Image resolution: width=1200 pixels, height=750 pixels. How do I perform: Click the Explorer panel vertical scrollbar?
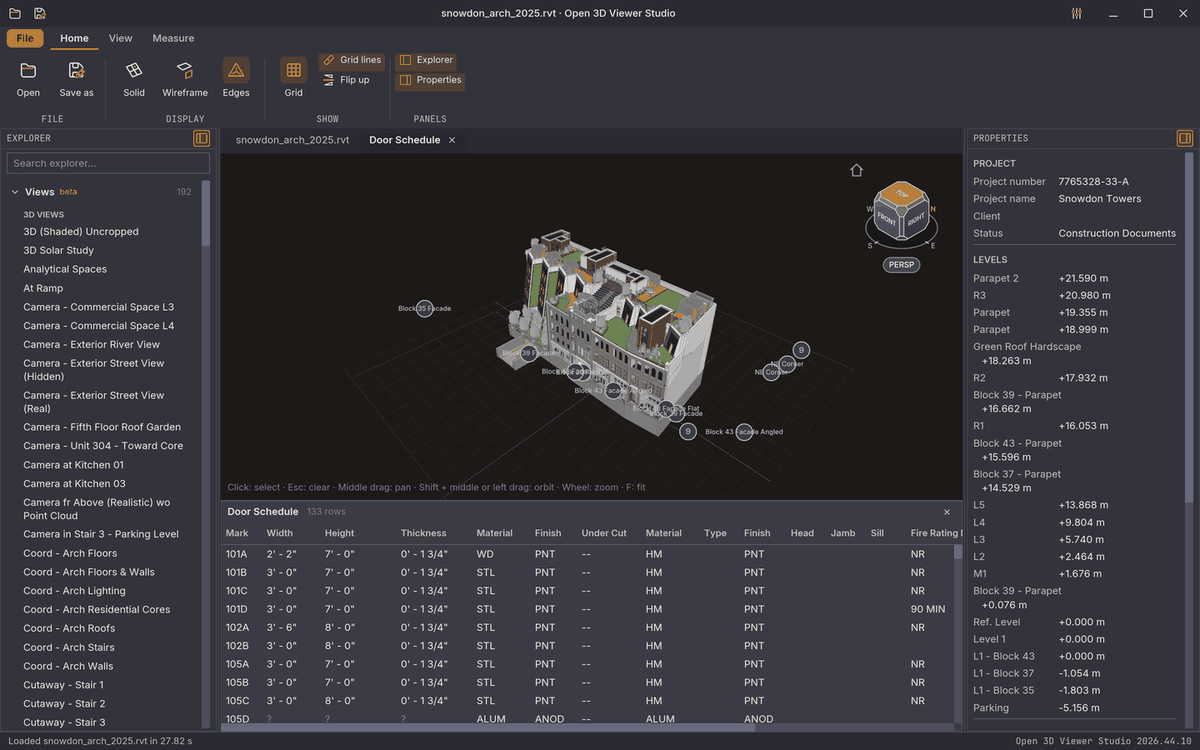206,213
